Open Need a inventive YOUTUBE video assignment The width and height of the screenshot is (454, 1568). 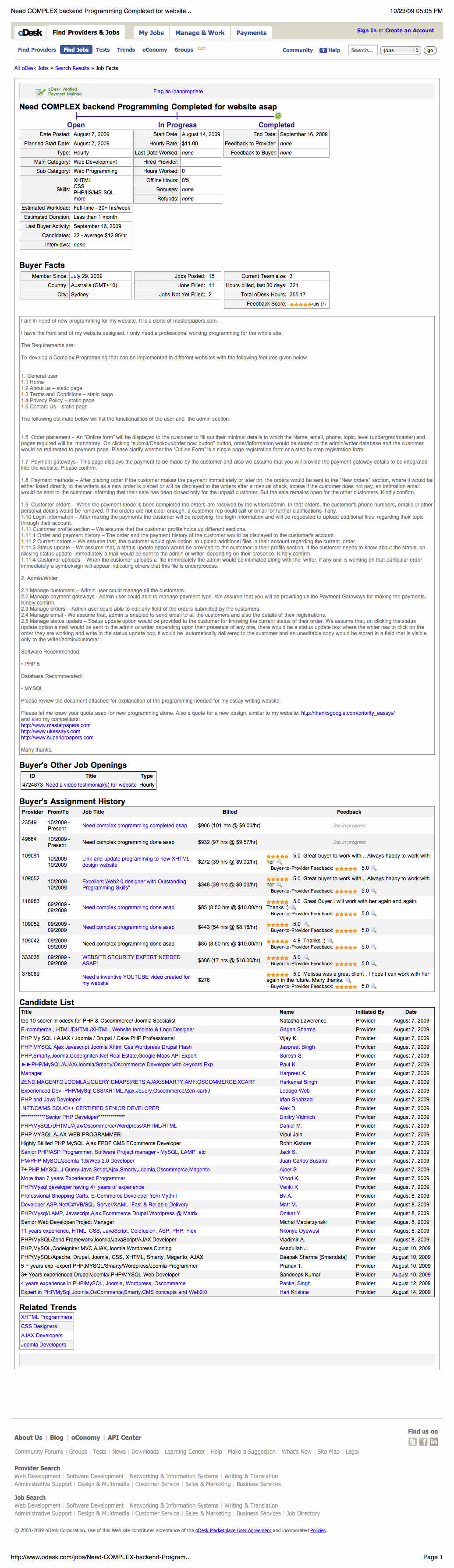tap(136, 980)
